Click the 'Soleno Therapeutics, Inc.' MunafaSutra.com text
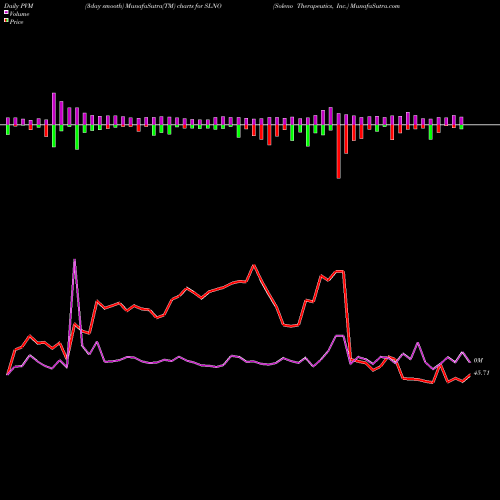Image resolution: width=500 pixels, height=500 pixels. [x=336, y=6]
